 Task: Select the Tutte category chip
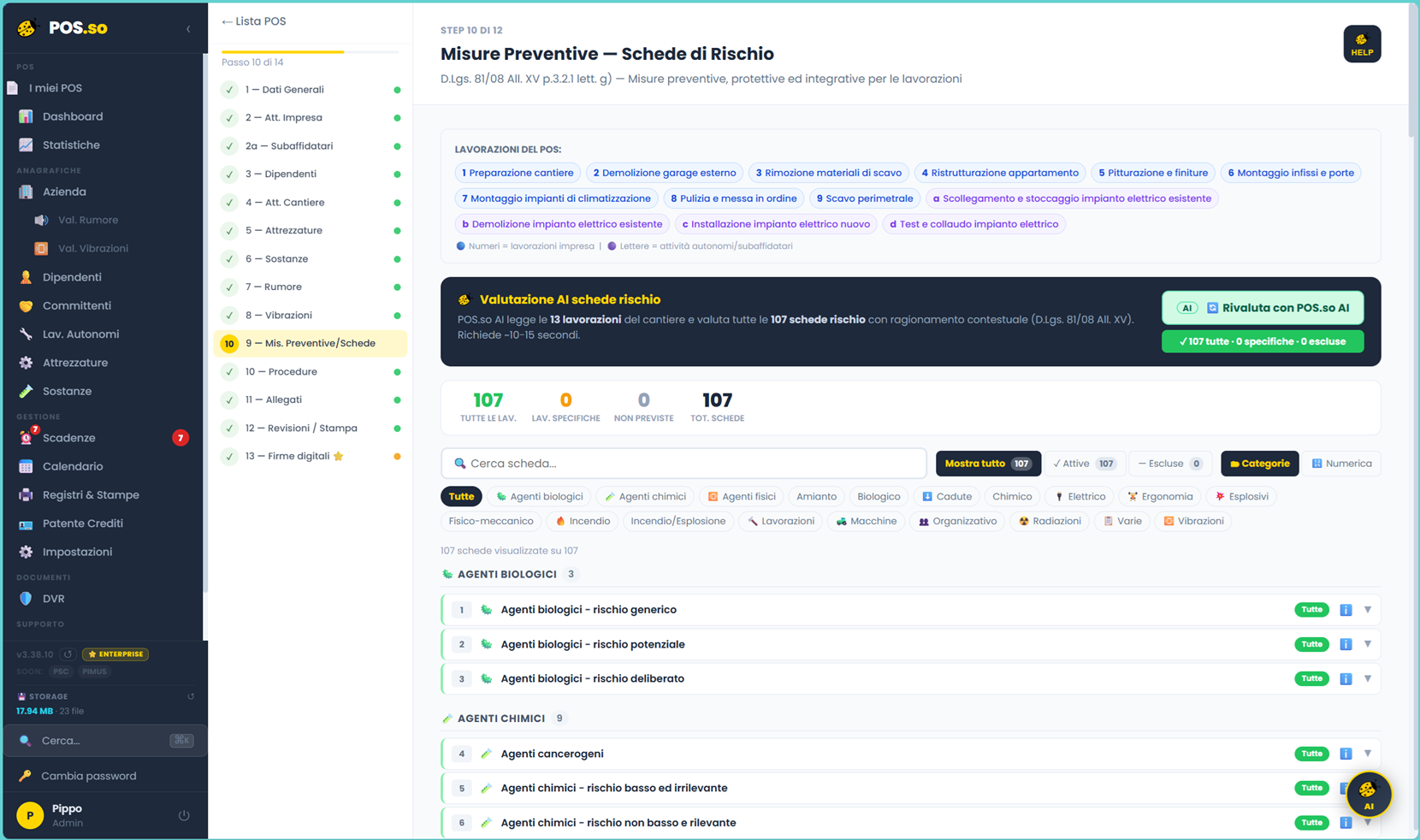point(461,496)
